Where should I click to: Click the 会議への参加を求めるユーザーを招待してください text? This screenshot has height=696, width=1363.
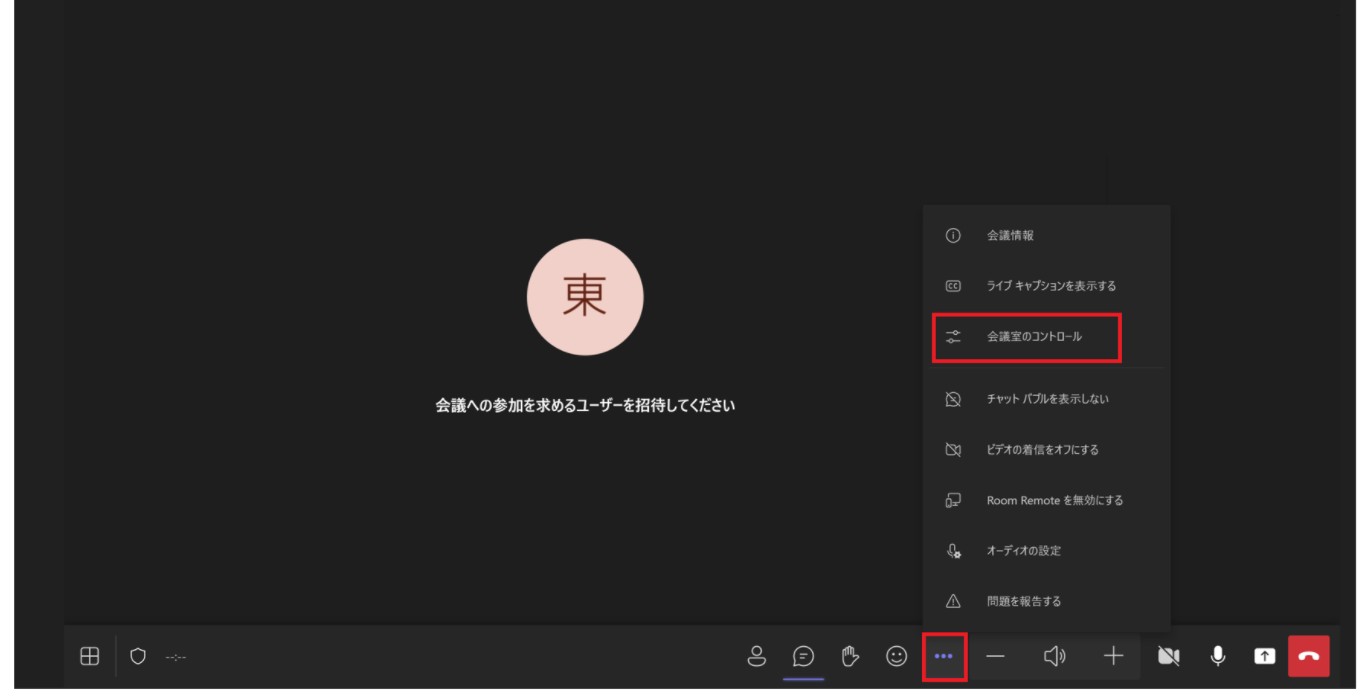click(x=585, y=406)
